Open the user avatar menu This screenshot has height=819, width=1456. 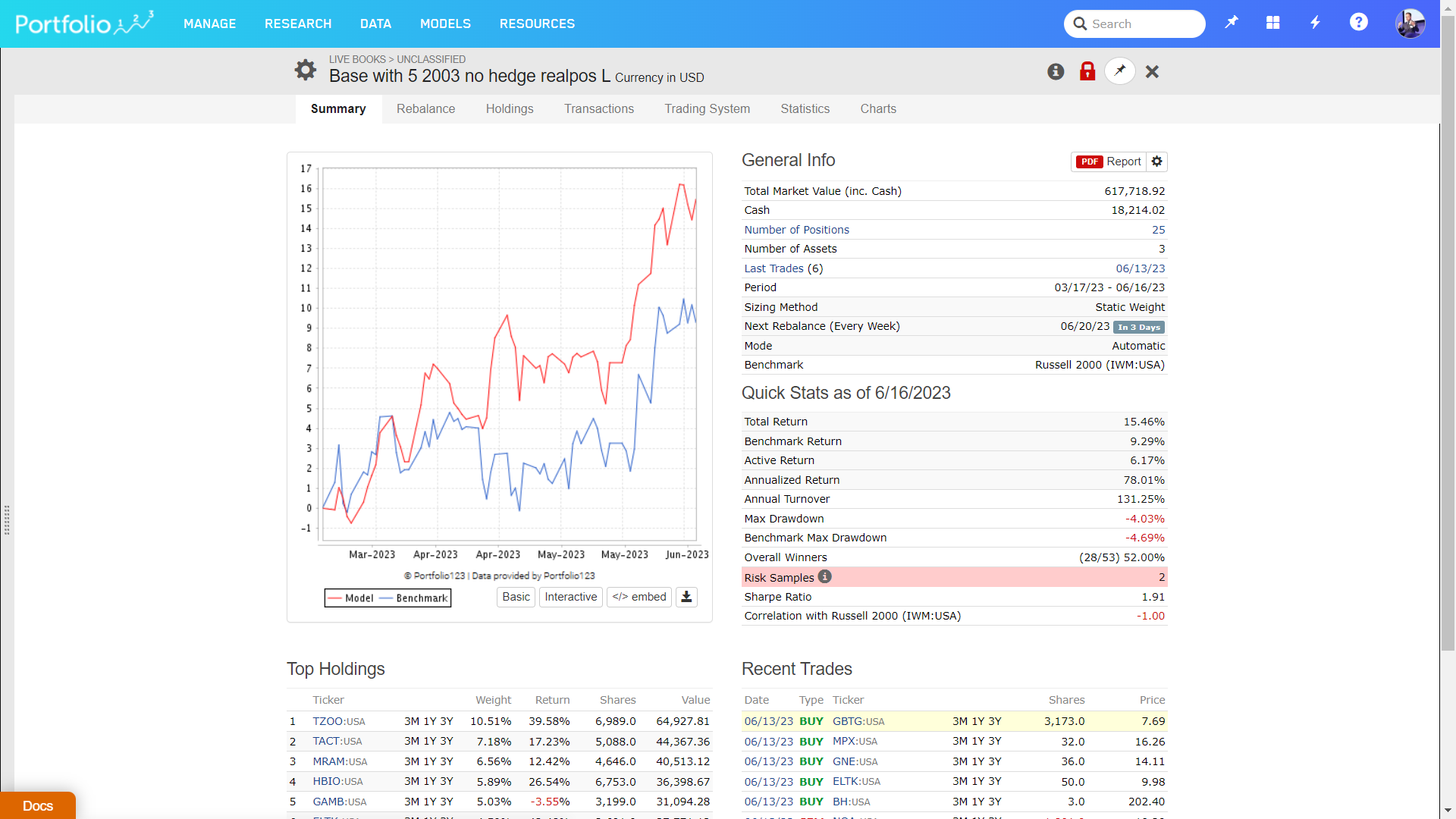[x=1410, y=24]
